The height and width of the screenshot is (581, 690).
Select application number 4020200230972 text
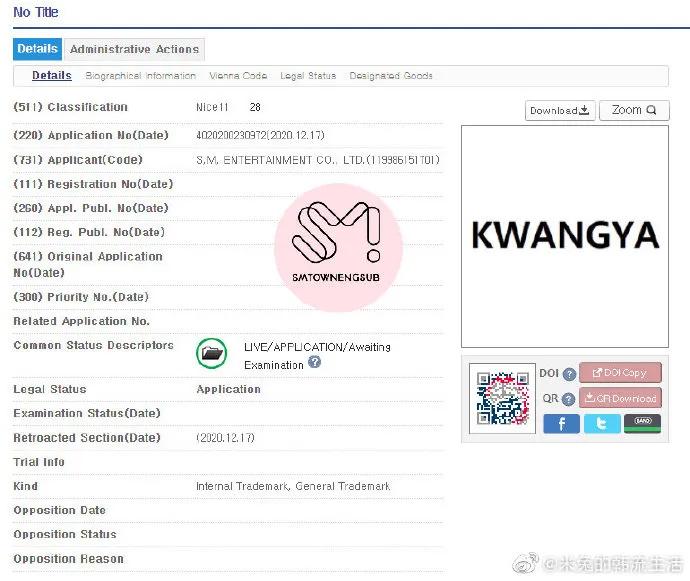[x=231, y=135]
